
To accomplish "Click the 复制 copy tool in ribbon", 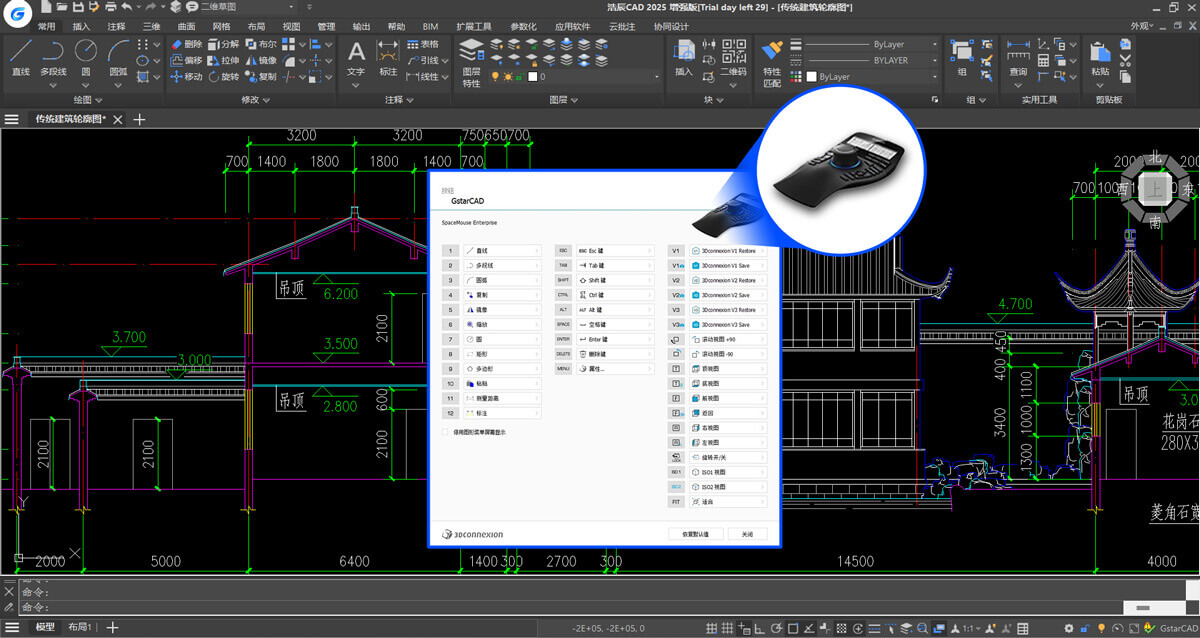I will (260, 76).
